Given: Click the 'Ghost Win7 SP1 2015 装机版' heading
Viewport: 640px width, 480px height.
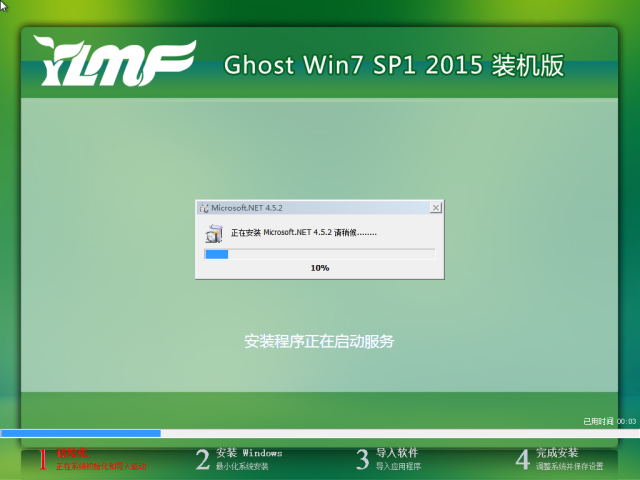Looking at the screenshot, I should click(394, 65).
